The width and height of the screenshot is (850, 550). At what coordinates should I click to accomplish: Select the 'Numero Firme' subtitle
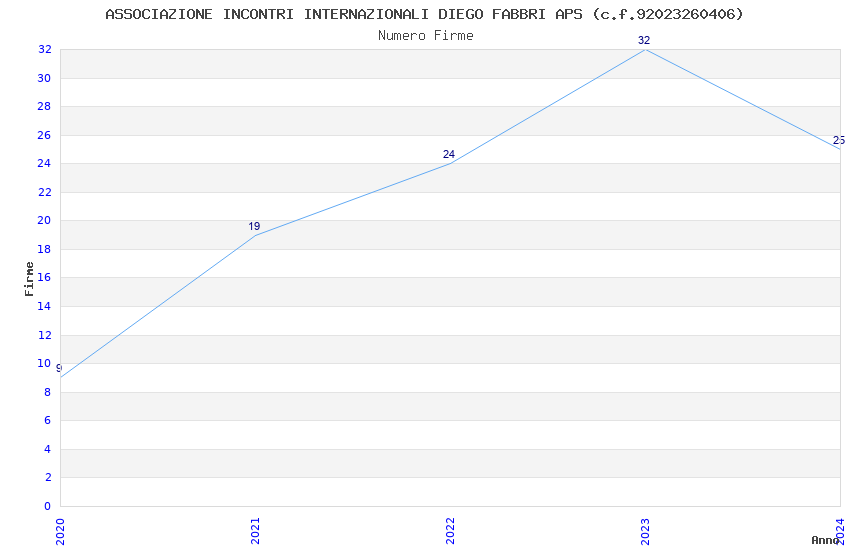point(426,36)
